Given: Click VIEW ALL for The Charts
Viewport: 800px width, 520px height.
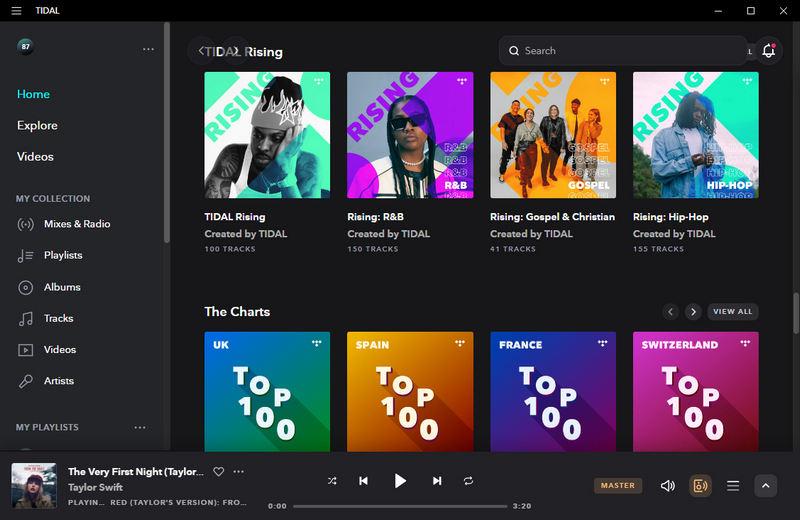Looking at the screenshot, I should (x=733, y=311).
